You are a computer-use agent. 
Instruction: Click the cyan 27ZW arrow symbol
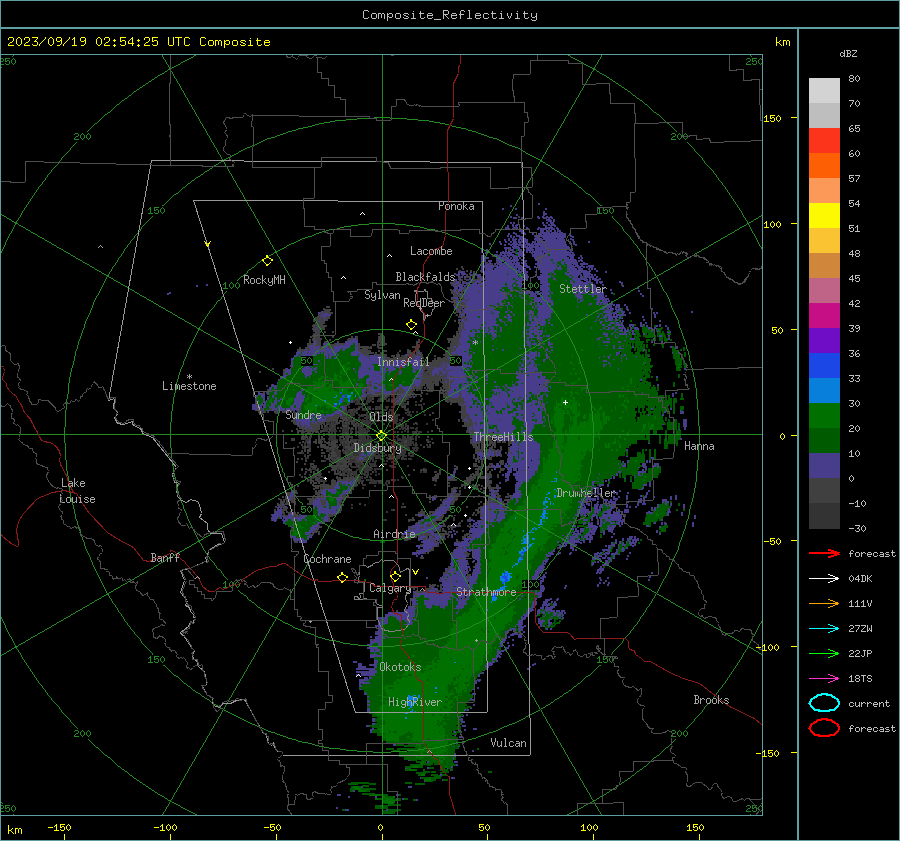824,628
